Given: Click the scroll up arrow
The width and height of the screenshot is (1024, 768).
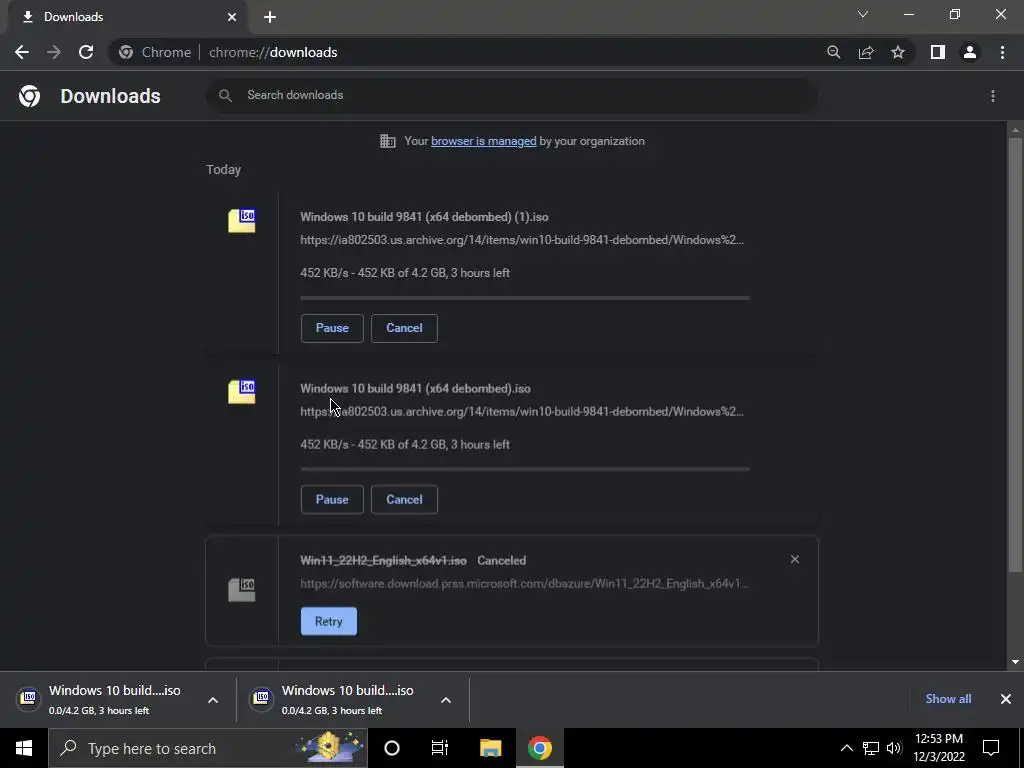Looking at the screenshot, I should click(x=1015, y=131).
